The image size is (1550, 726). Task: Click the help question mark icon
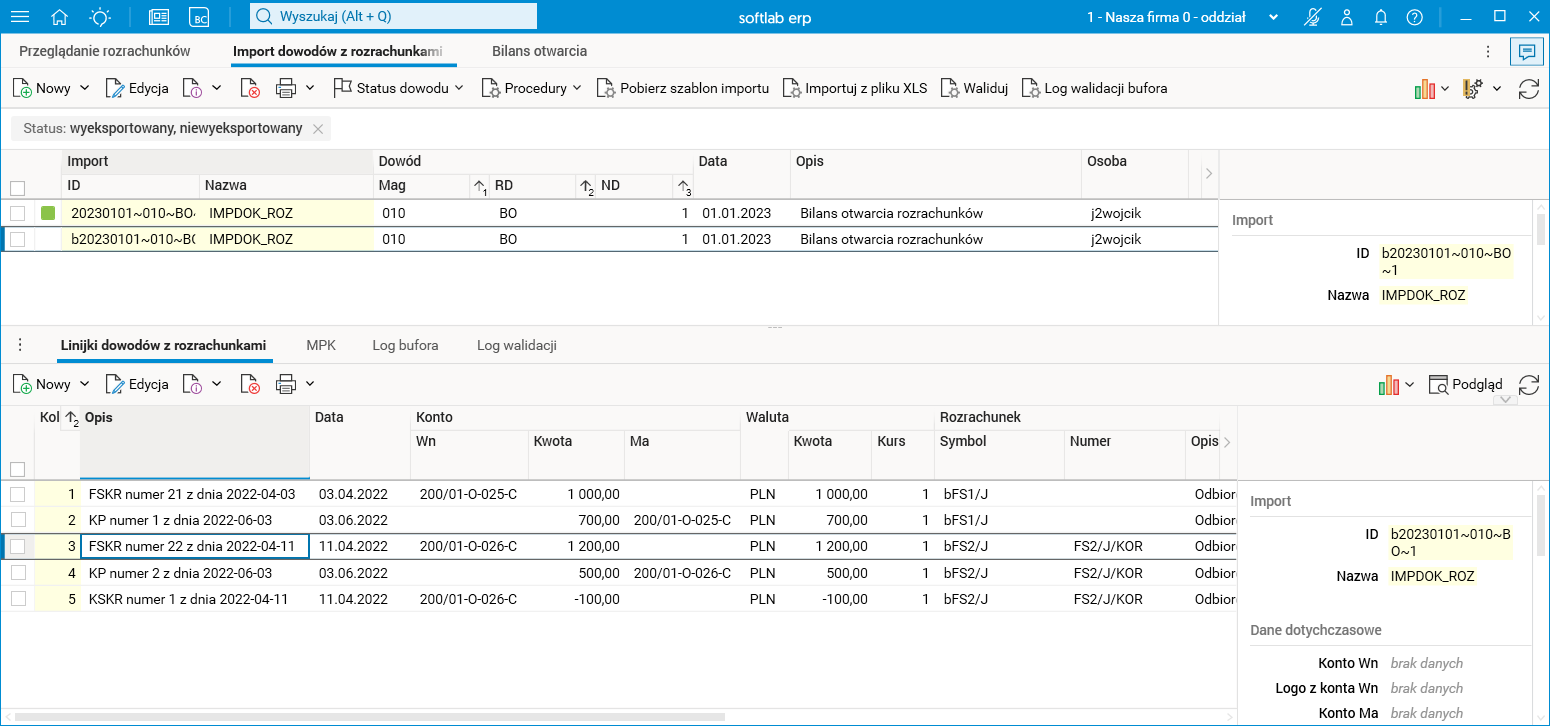[1414, 17]
